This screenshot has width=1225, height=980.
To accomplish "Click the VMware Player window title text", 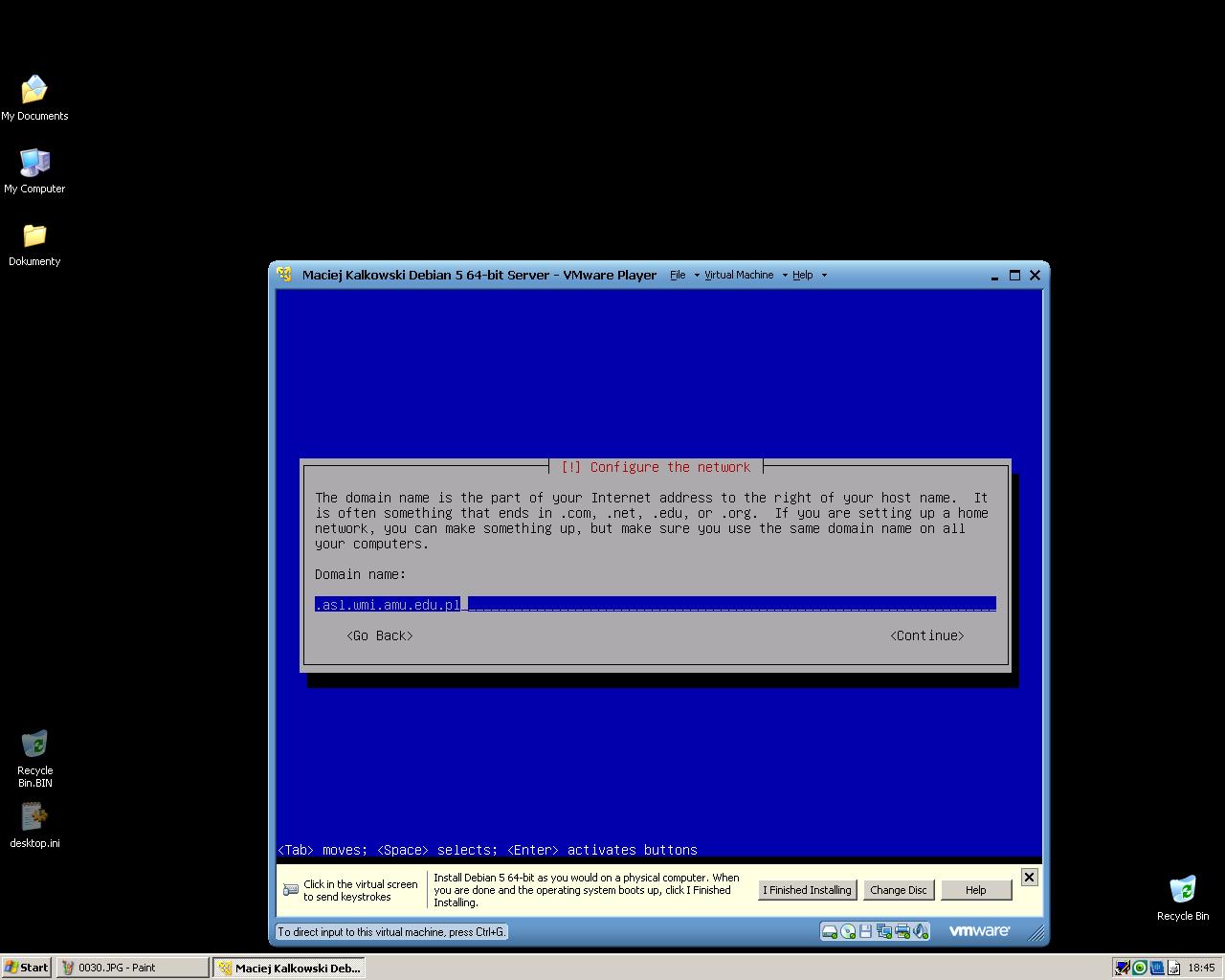I will pyautogui.click(x=479, y=275).
